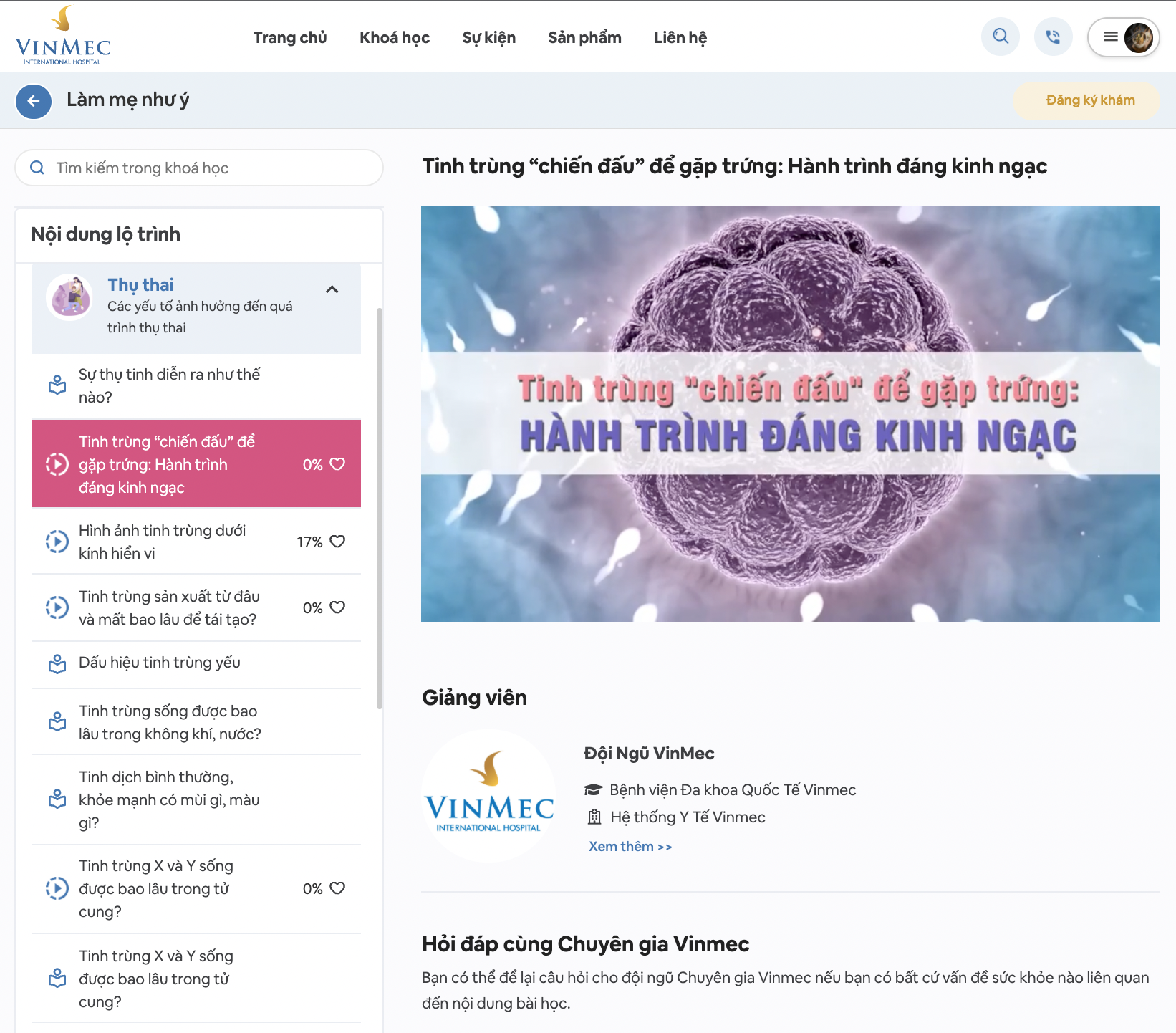Open the hamburger menu next to avatar
Screen dimensions: 1176x1033
1110,37
